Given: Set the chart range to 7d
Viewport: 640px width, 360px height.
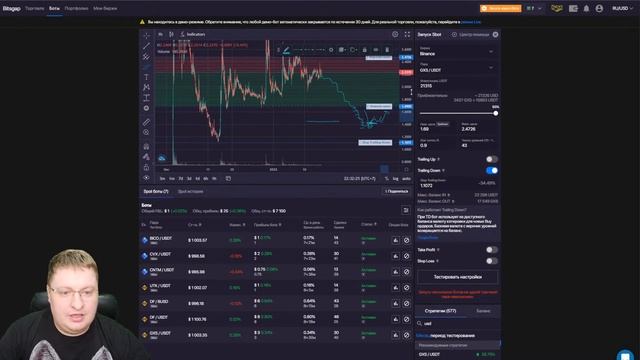Looking at the screenshot, I should pos(180,178).
